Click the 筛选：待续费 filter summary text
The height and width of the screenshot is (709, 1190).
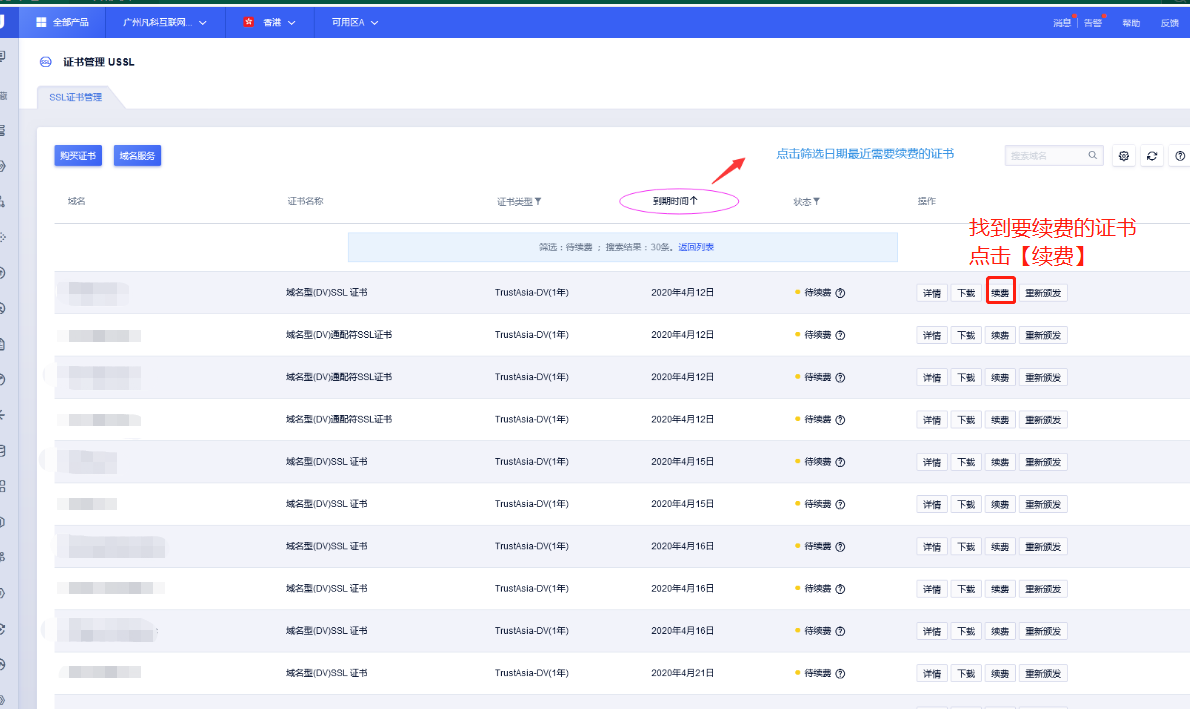click(565, 247)
